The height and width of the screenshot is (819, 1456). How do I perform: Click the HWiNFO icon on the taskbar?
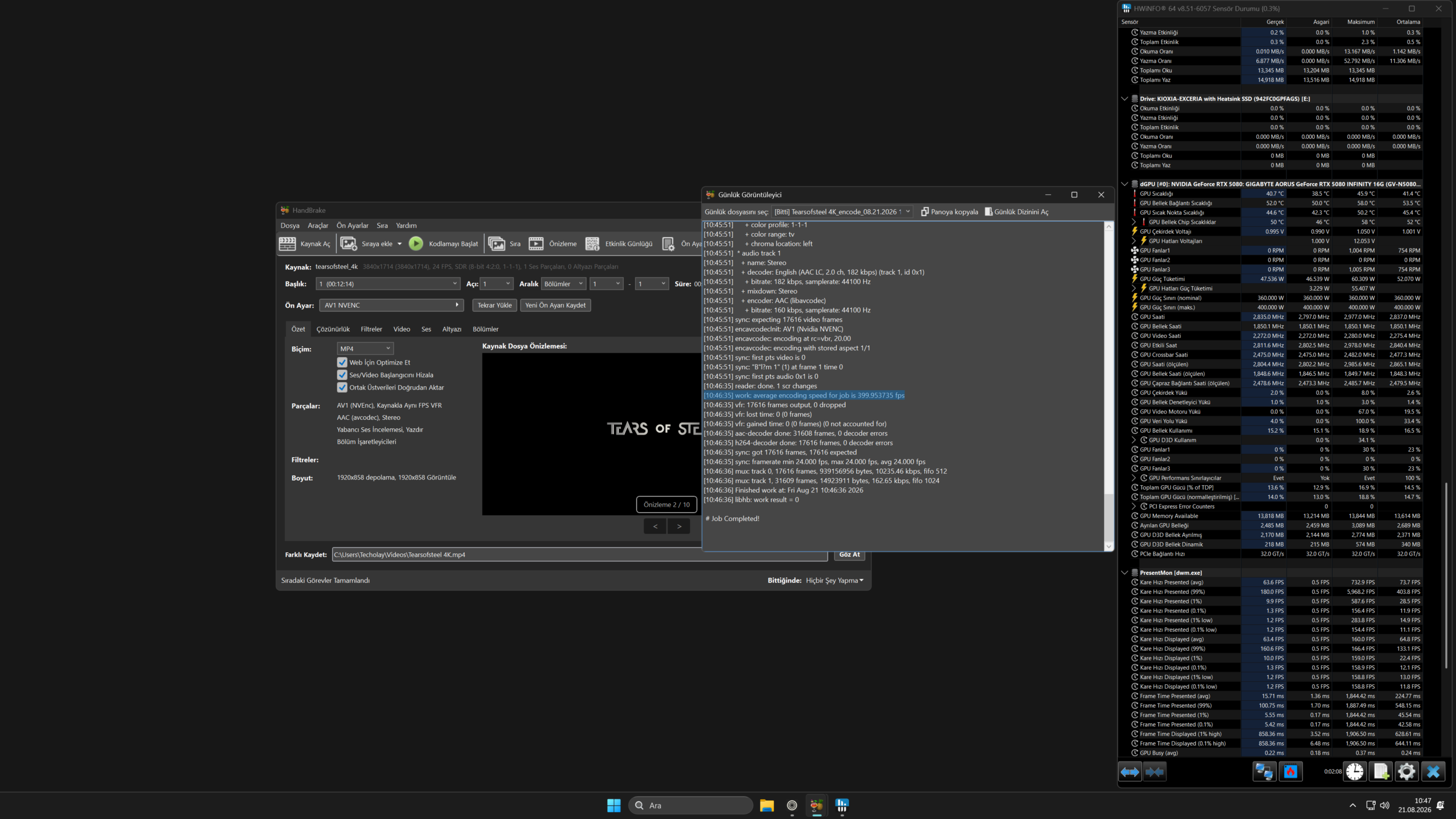[x=842, y=805]
